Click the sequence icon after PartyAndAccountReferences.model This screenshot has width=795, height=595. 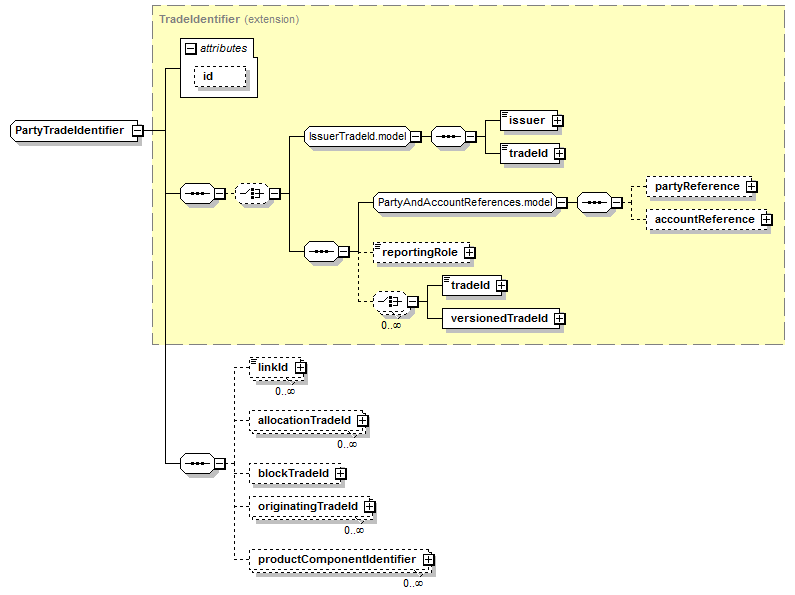tap(594, 203)
